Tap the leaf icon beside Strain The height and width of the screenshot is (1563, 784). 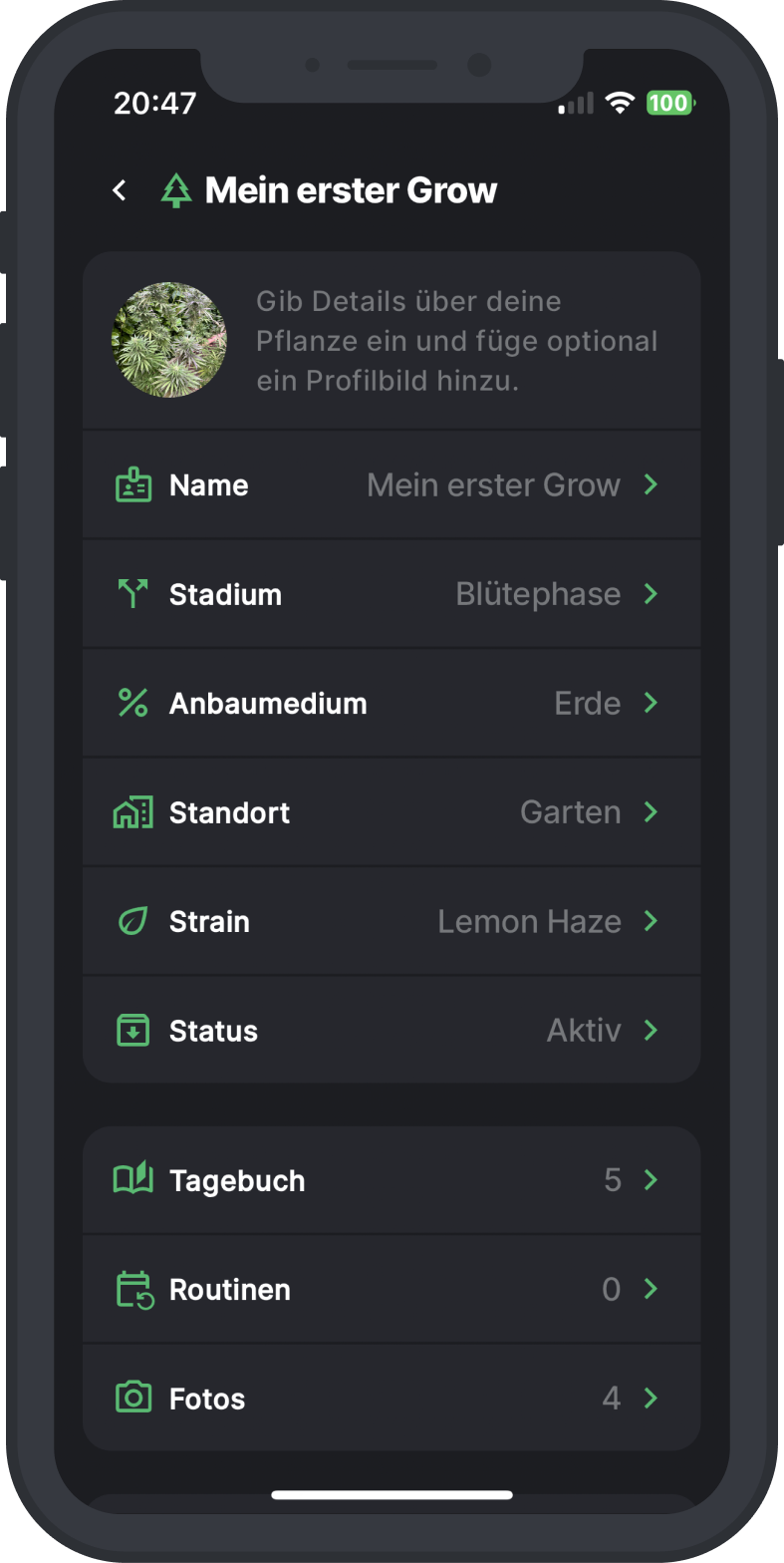pos(133,921)
